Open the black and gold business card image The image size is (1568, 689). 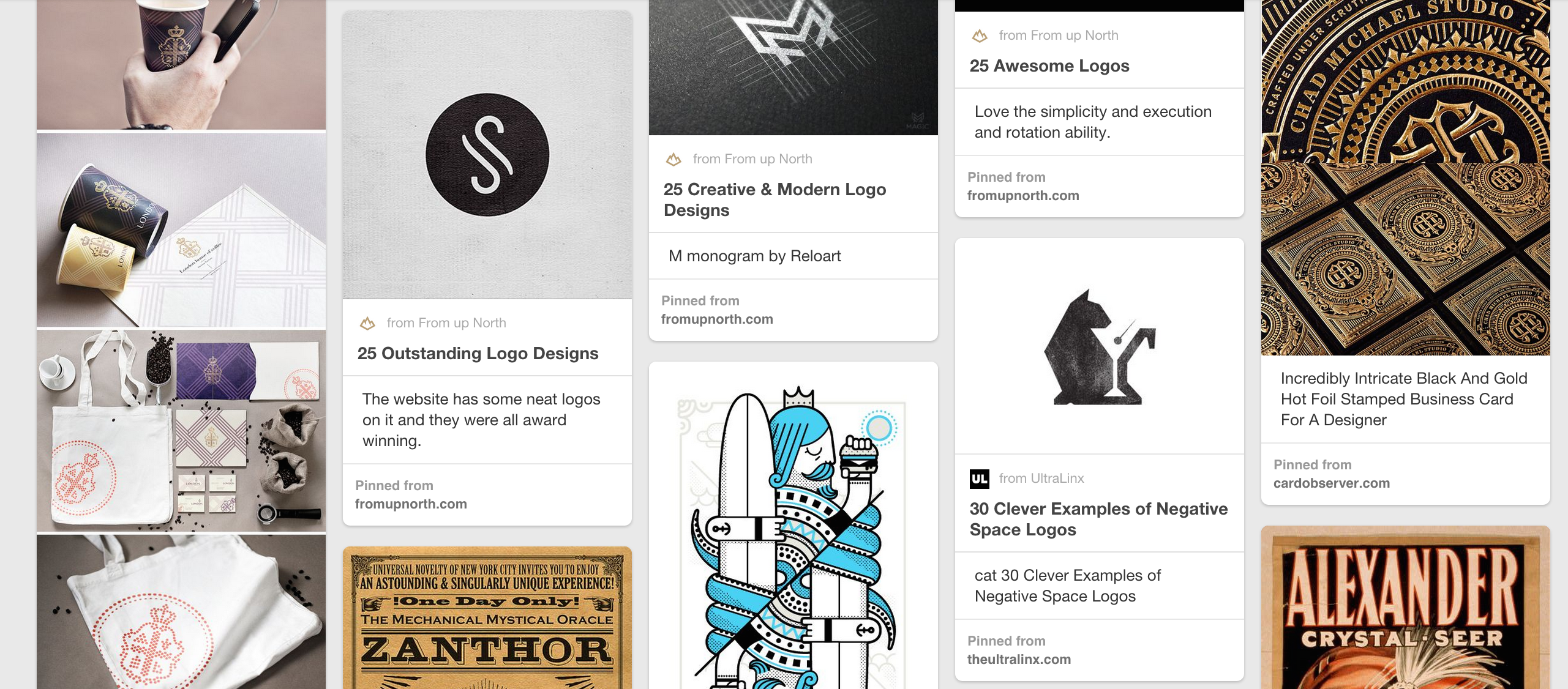pos(1406,177)
